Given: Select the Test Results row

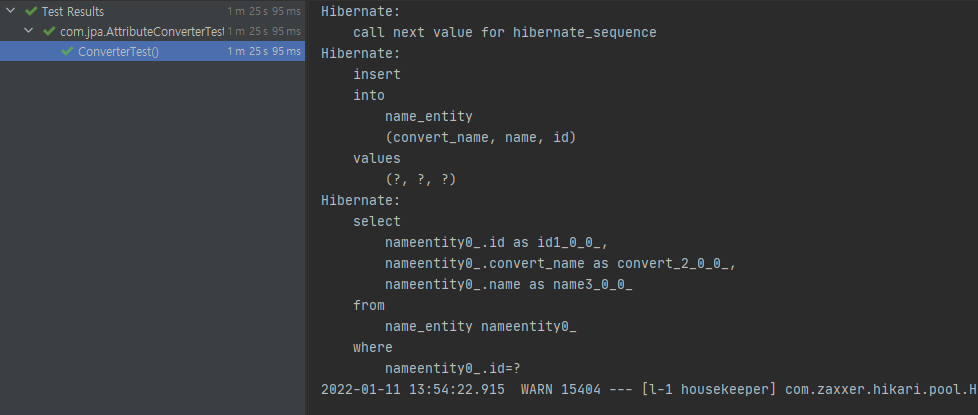Looking at the screenshot, I should (x=152, y=11).
